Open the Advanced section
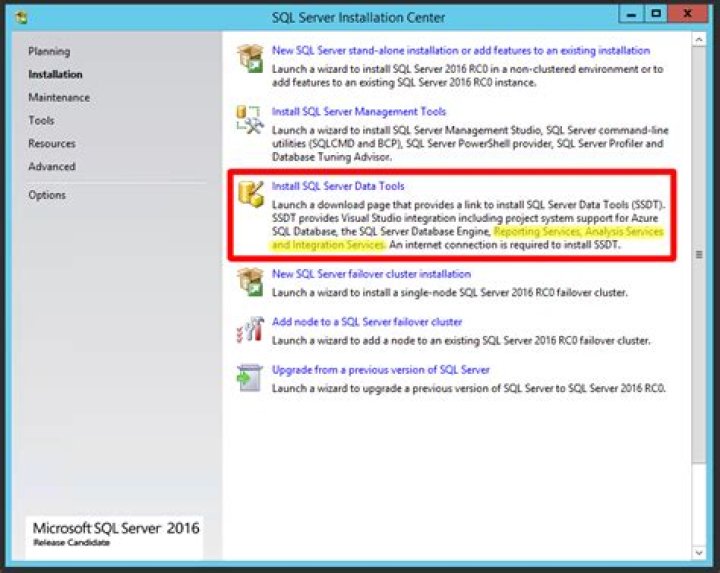The width and height of the screenshot is (720, 573). tap(52, 166)
